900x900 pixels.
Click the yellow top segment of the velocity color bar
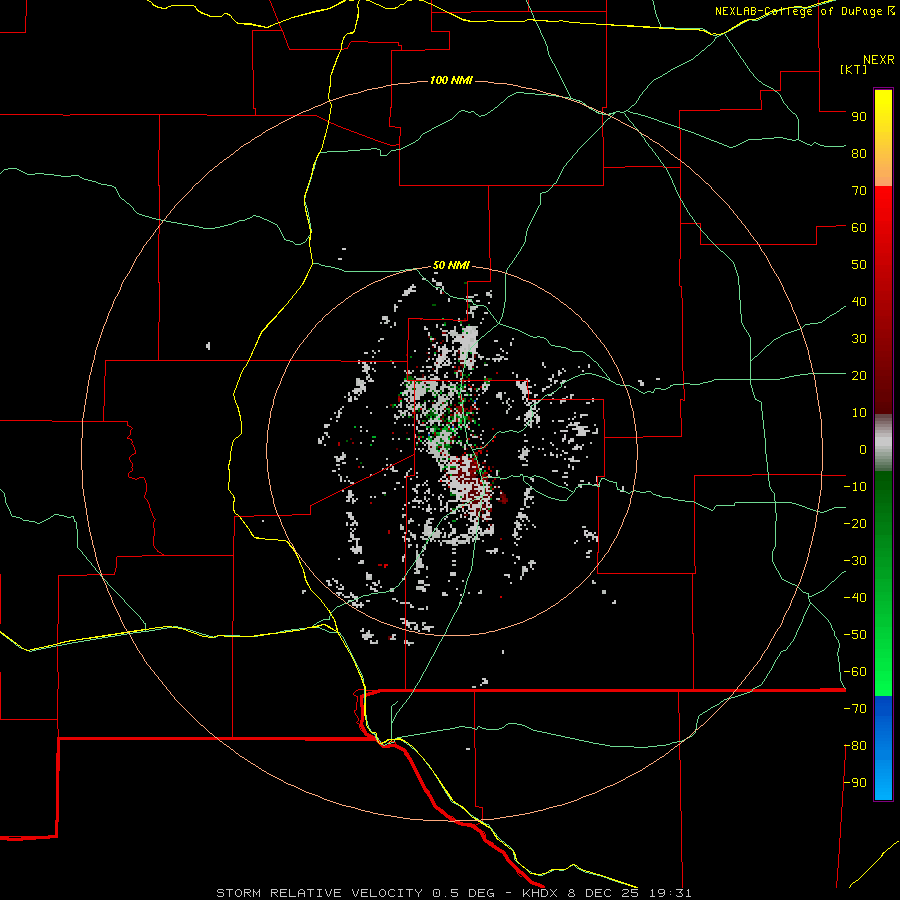pyautogui.click(x=883, y=138)
